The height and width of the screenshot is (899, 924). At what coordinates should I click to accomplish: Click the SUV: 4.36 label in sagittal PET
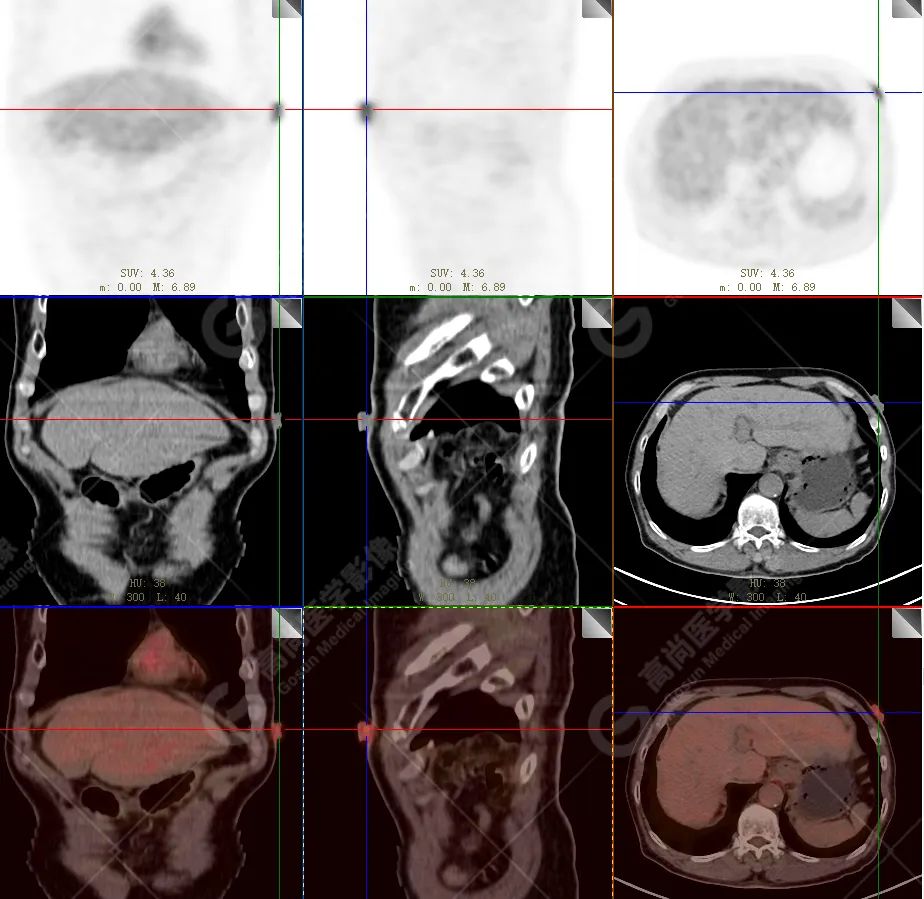click(458, 273)
